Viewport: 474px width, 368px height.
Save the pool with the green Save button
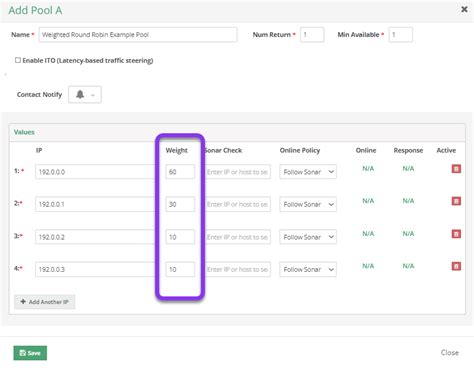pyautogui.click(x=30, y=353)
